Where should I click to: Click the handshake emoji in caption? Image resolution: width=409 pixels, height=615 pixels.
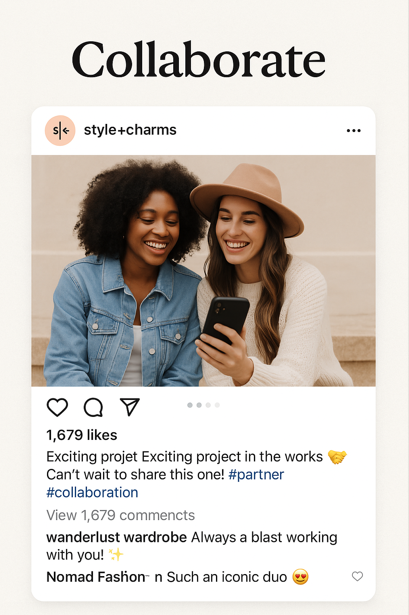(337, 457)
